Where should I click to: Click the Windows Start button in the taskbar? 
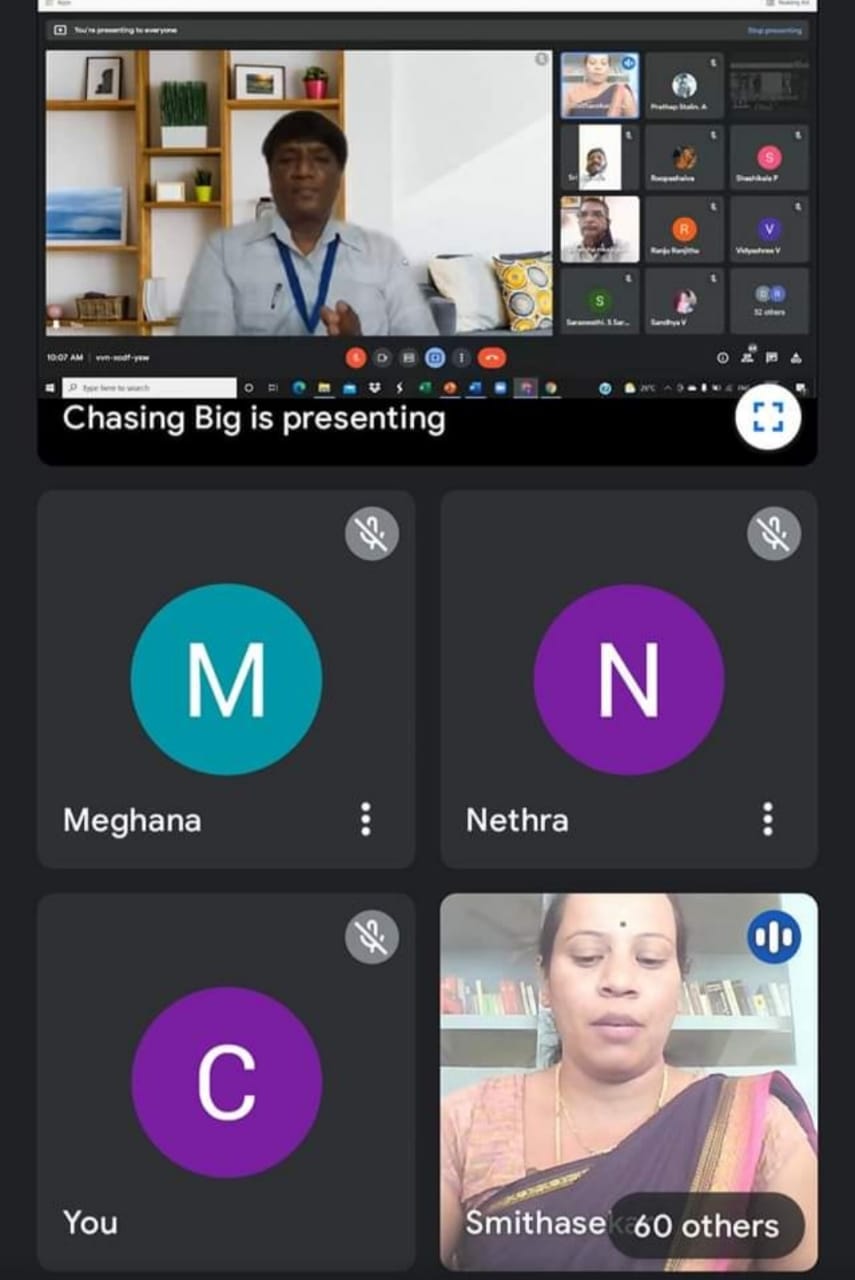(x=50, y=387)
